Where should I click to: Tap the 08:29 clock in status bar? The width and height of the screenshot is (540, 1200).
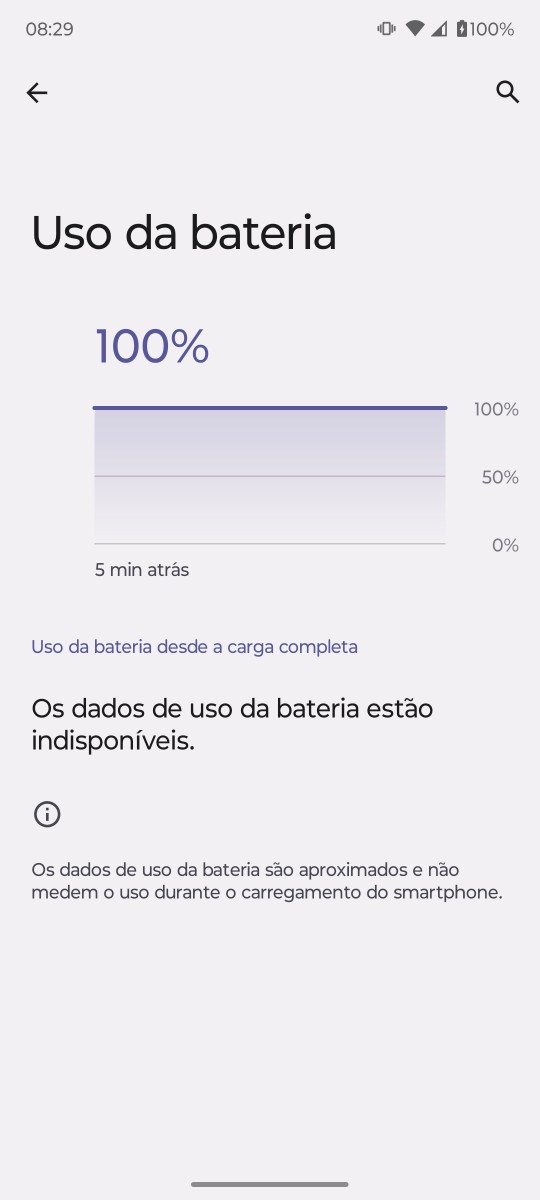(49, 29)
